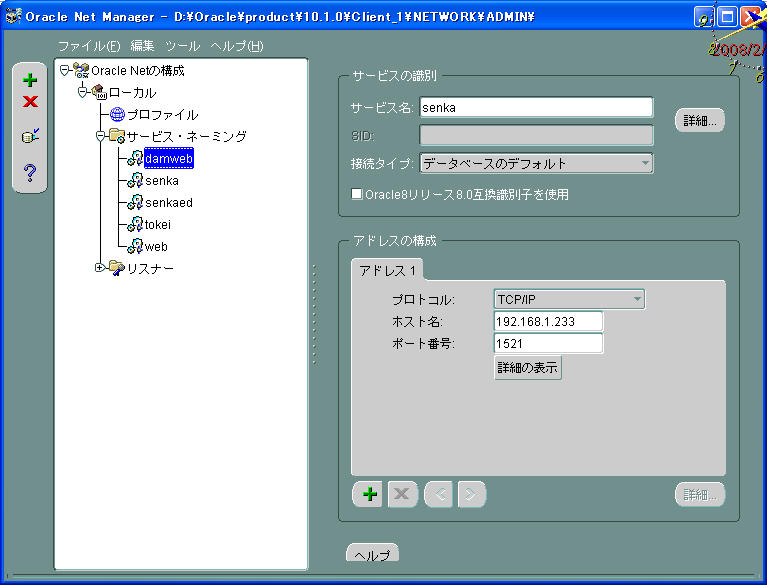Click the senkaed service icon

pyautogui.click(x=135, y=202)
